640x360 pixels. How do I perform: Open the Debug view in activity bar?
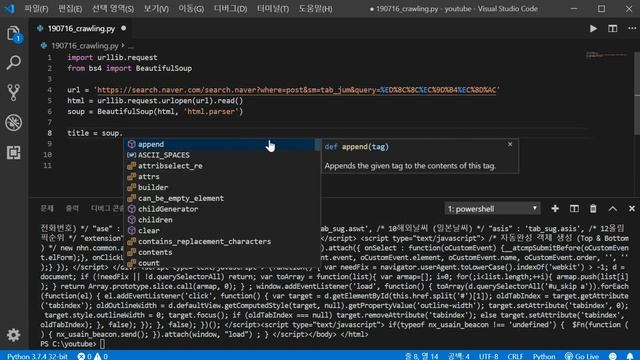coord(13,122)
